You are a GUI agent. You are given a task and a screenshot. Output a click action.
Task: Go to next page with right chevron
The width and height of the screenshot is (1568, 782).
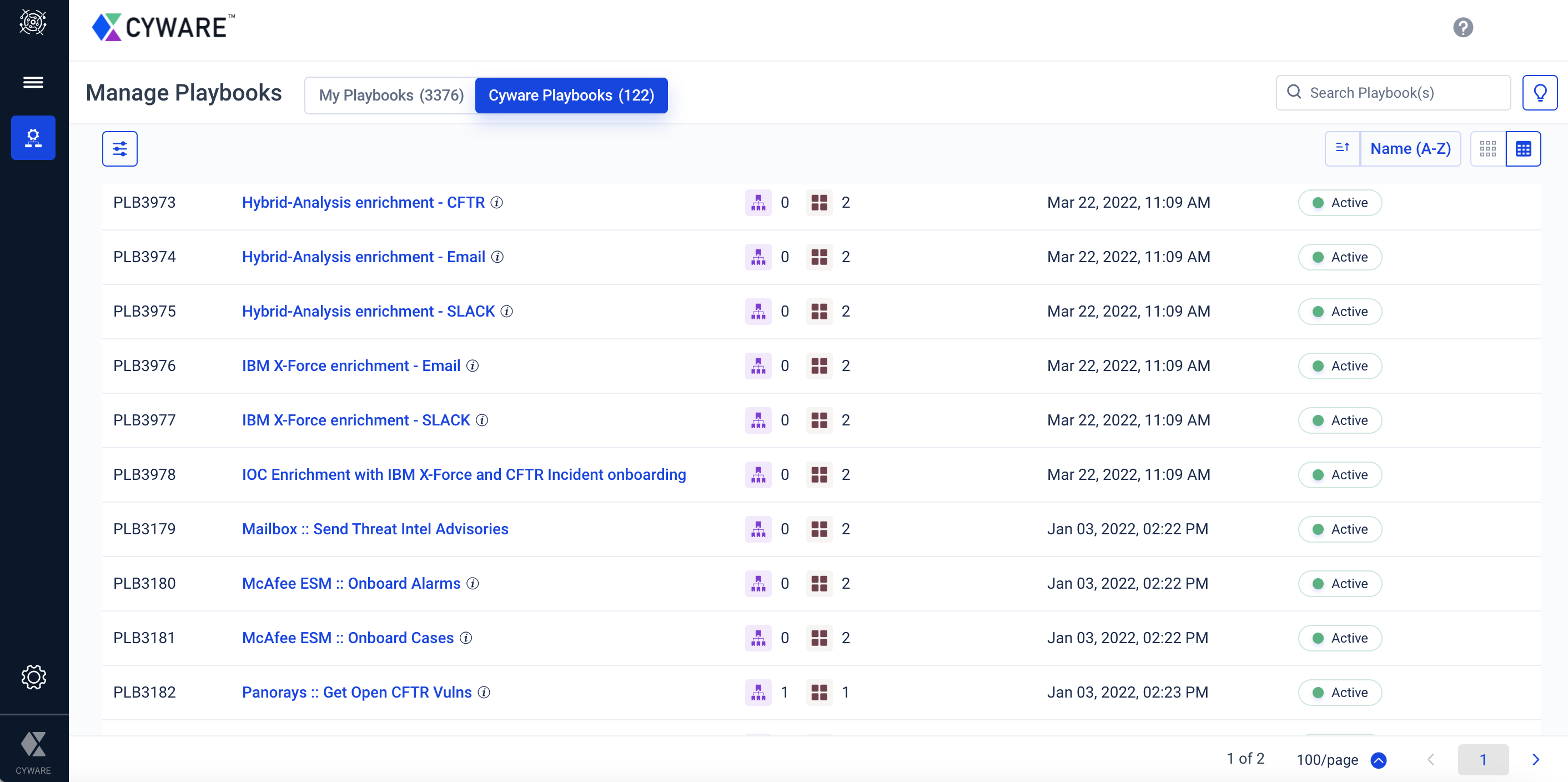tap(1535, 759)
